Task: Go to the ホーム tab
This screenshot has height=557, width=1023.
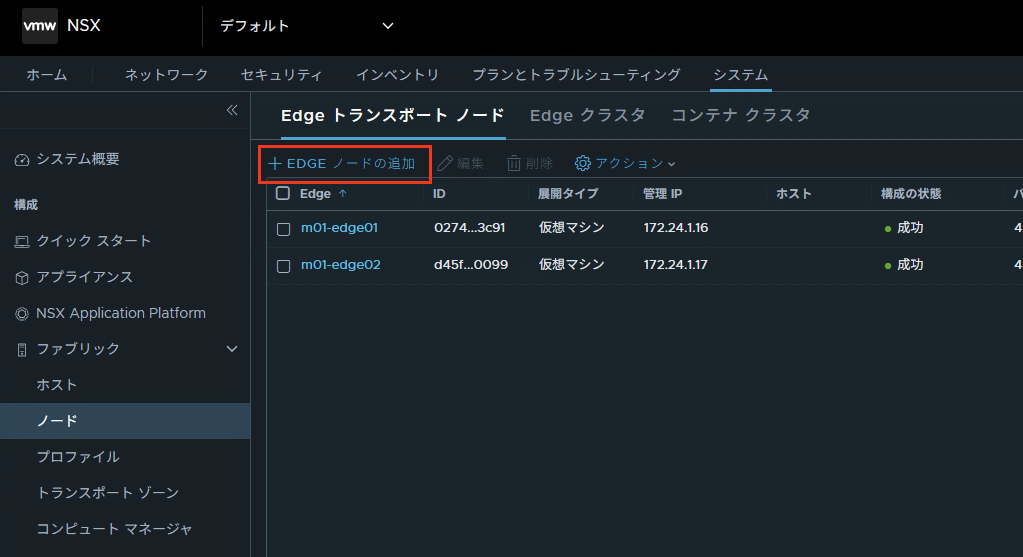Action: [x=46, y=75]
